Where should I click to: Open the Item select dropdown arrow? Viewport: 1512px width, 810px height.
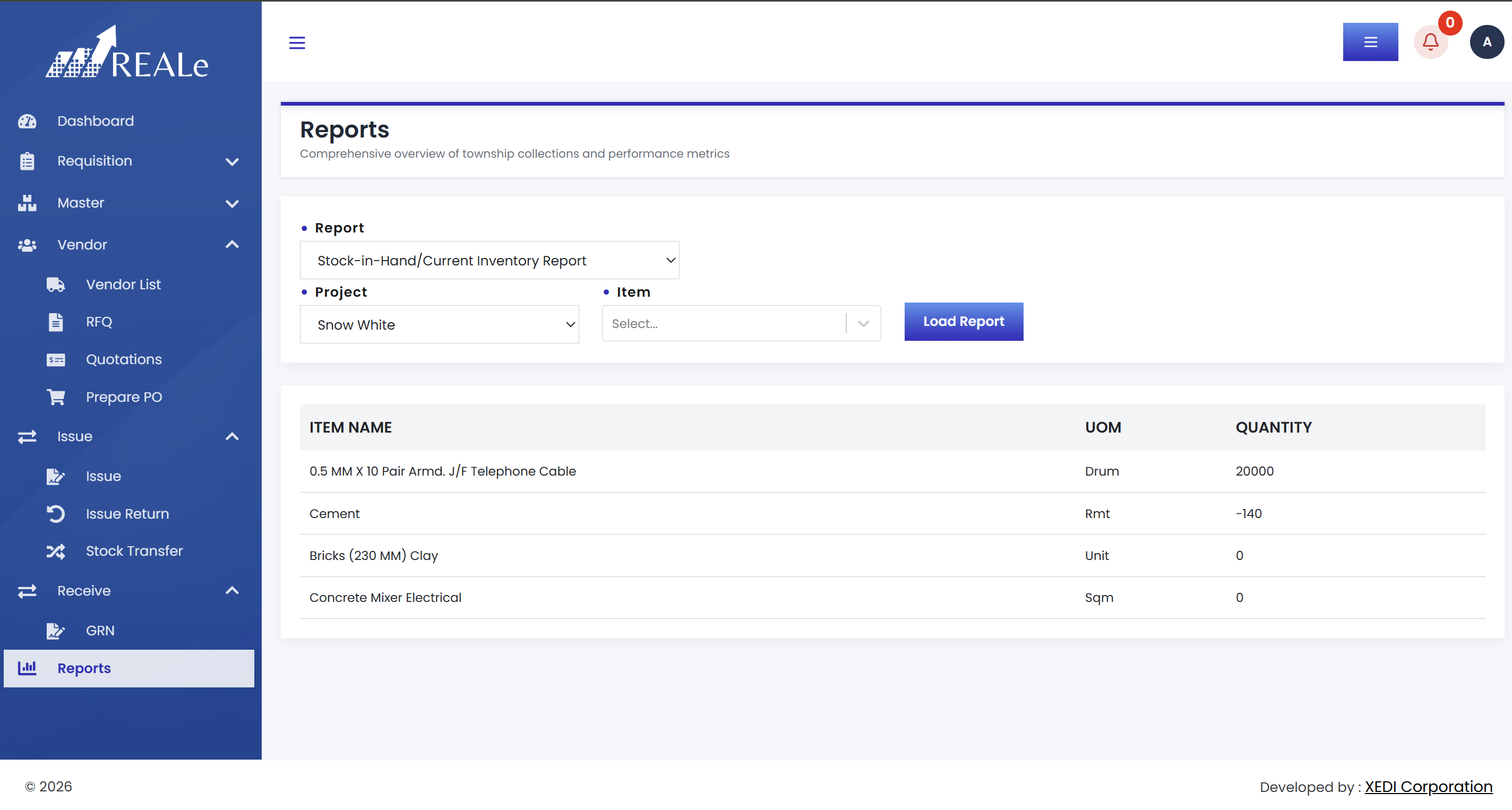pyautogui.click(x=863, y=323)
